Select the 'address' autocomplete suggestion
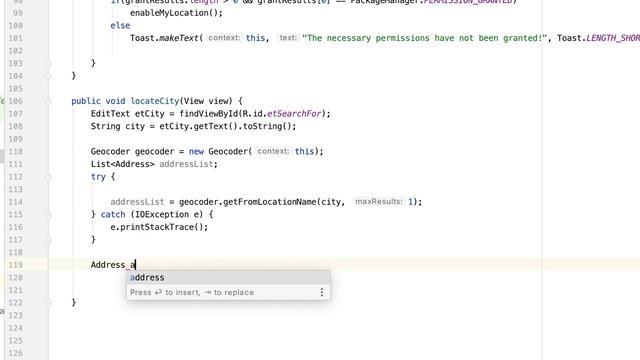 click(228, 278)
